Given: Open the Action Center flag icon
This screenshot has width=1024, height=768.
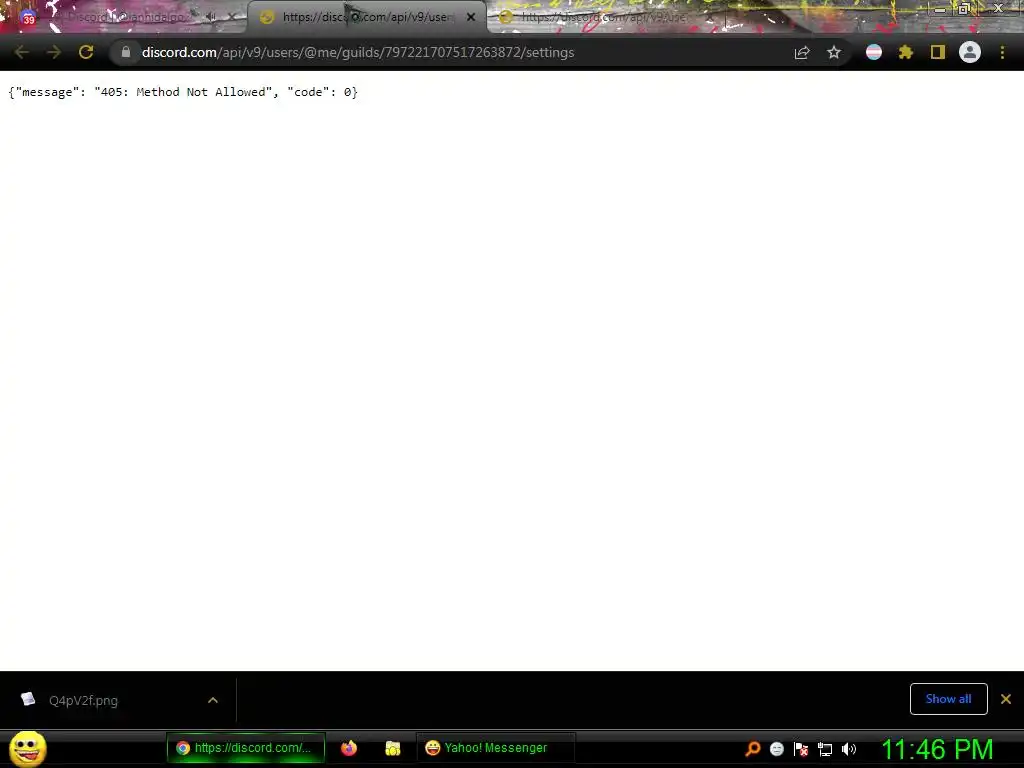Looking at the screenshot, I should tap(801, 749).
